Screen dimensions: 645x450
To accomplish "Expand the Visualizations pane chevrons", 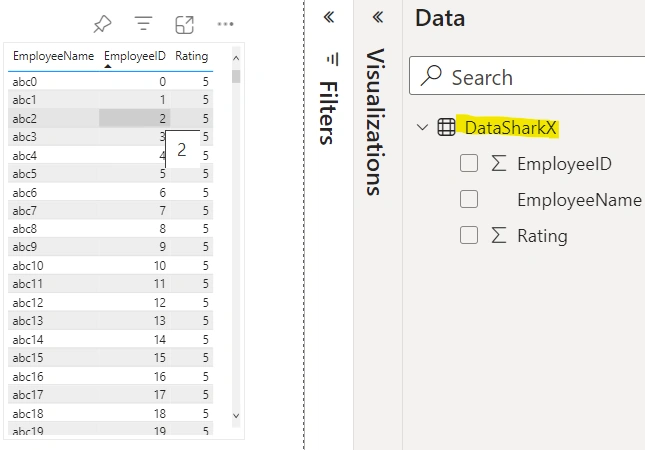I will click(378, 17).
